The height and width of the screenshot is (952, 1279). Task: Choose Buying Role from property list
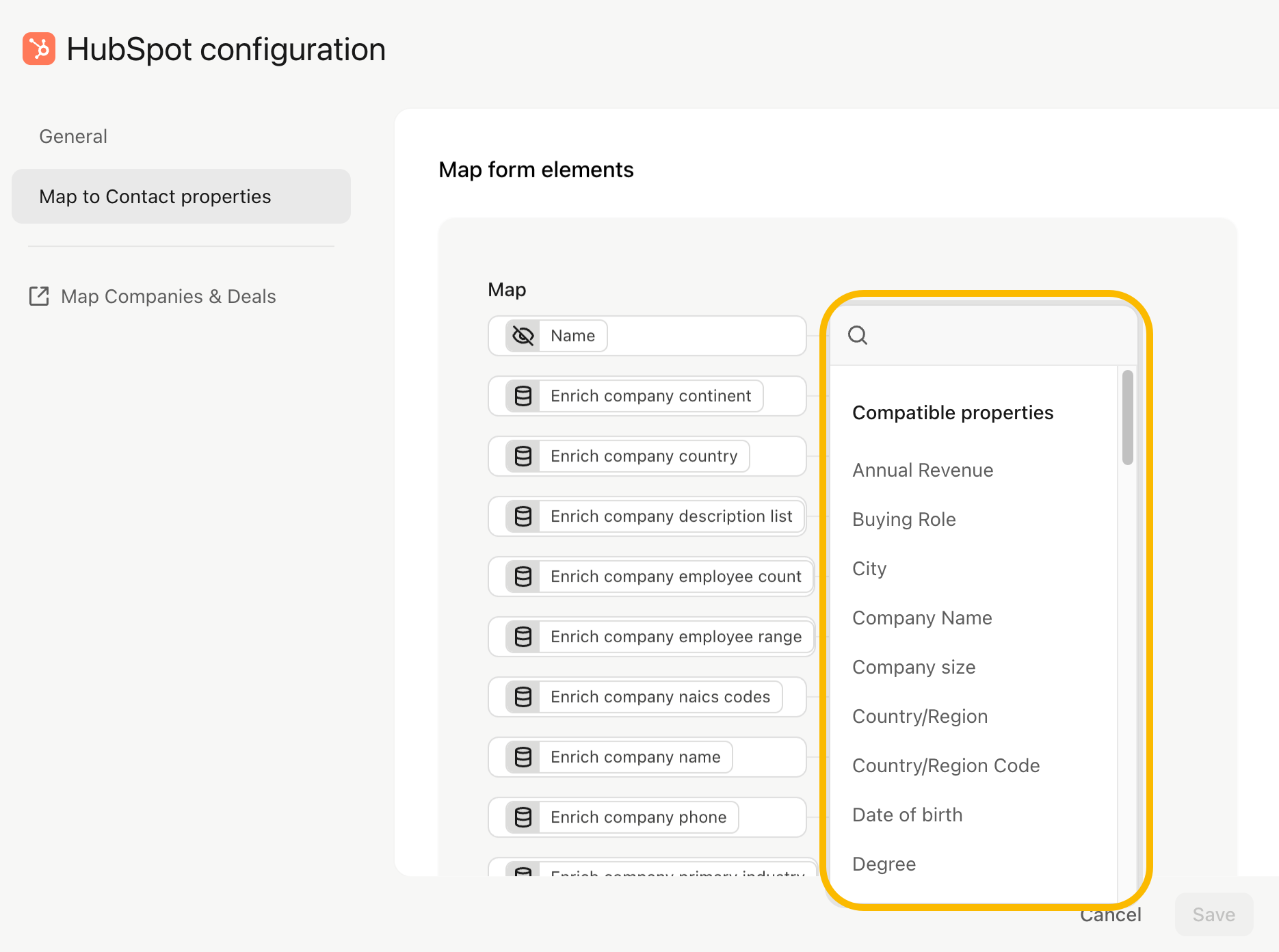(x=904, y=520)
